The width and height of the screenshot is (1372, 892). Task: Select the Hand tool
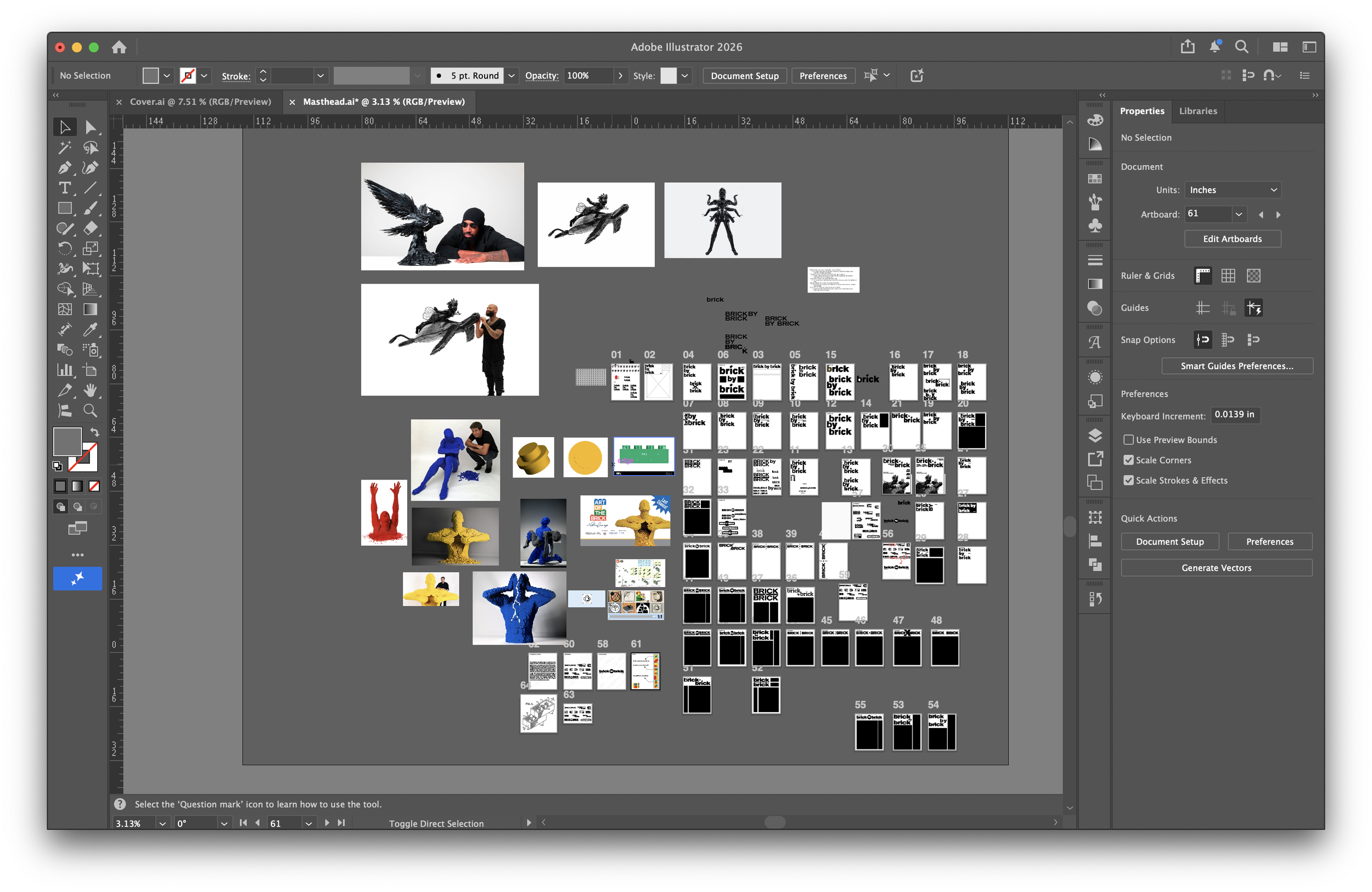90,391
